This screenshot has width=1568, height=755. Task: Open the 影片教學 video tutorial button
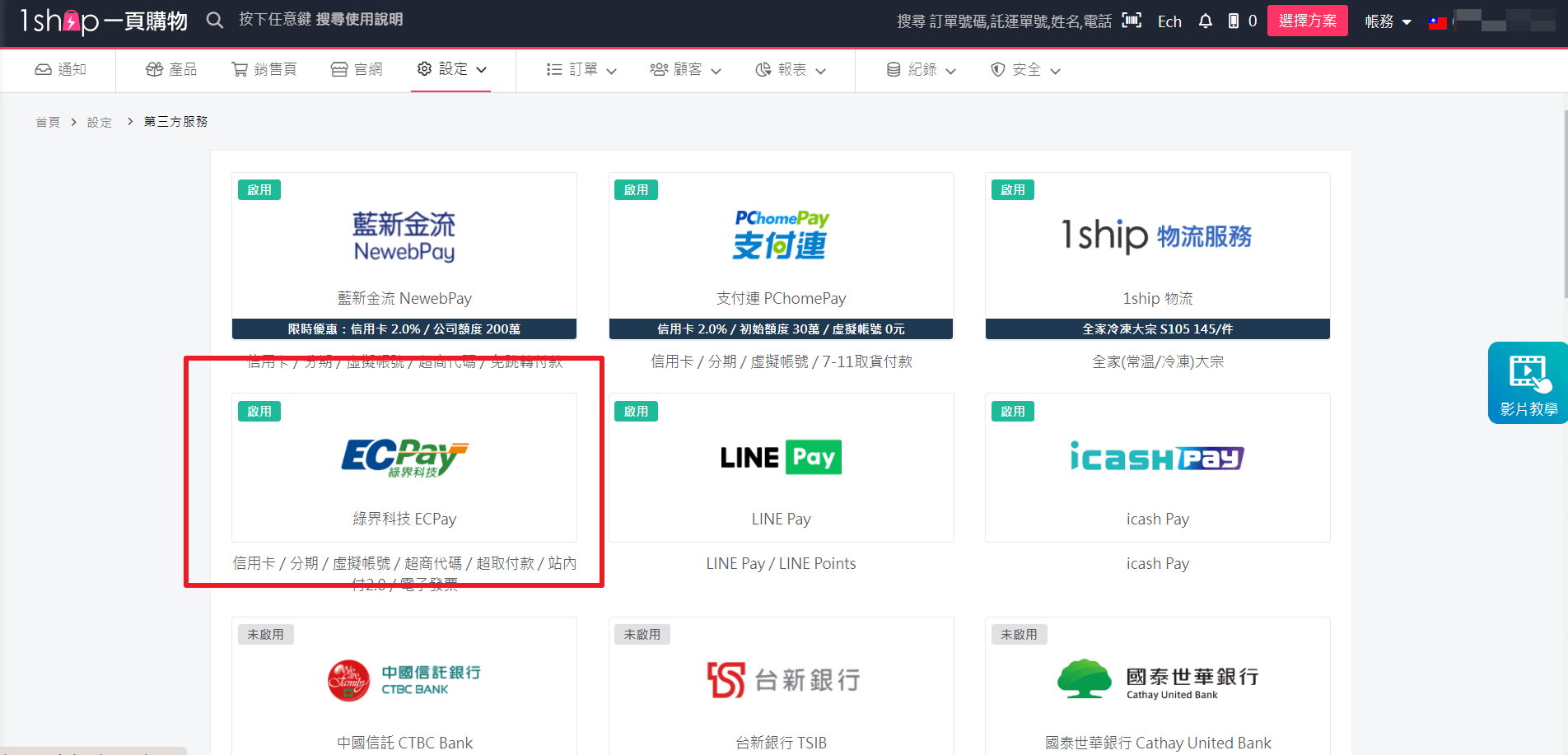[1528, 383]
